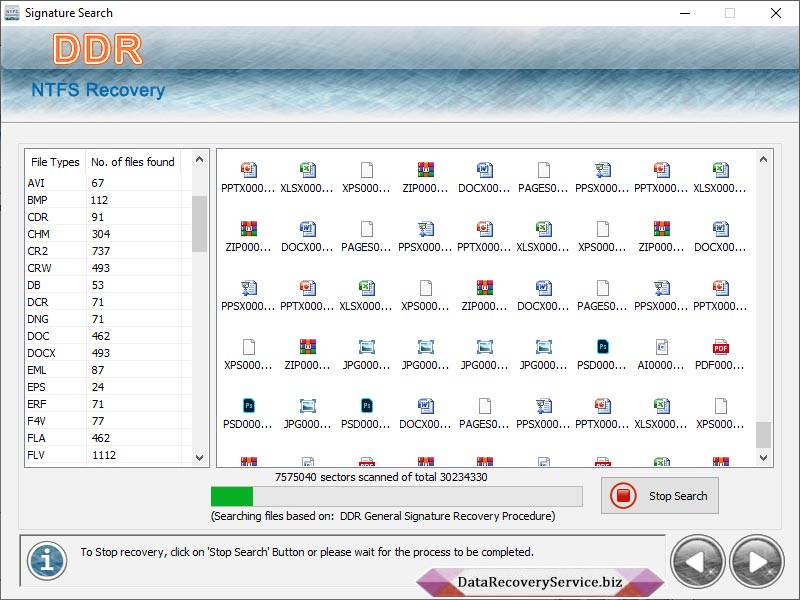Select the XPS000 recovered document icon
Screen dimensions: 800x600
pyautogui.click(x=365, y=170)
